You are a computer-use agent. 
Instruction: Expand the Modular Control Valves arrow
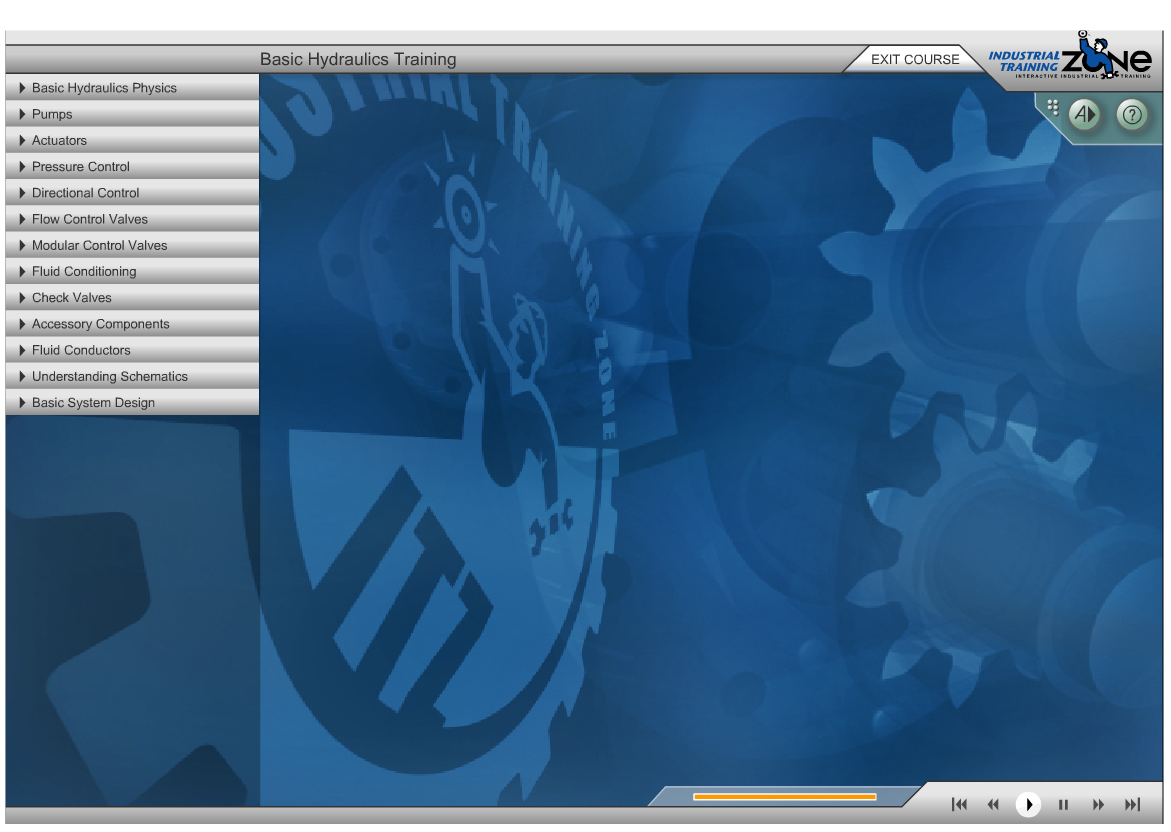(x=22, y=244)
